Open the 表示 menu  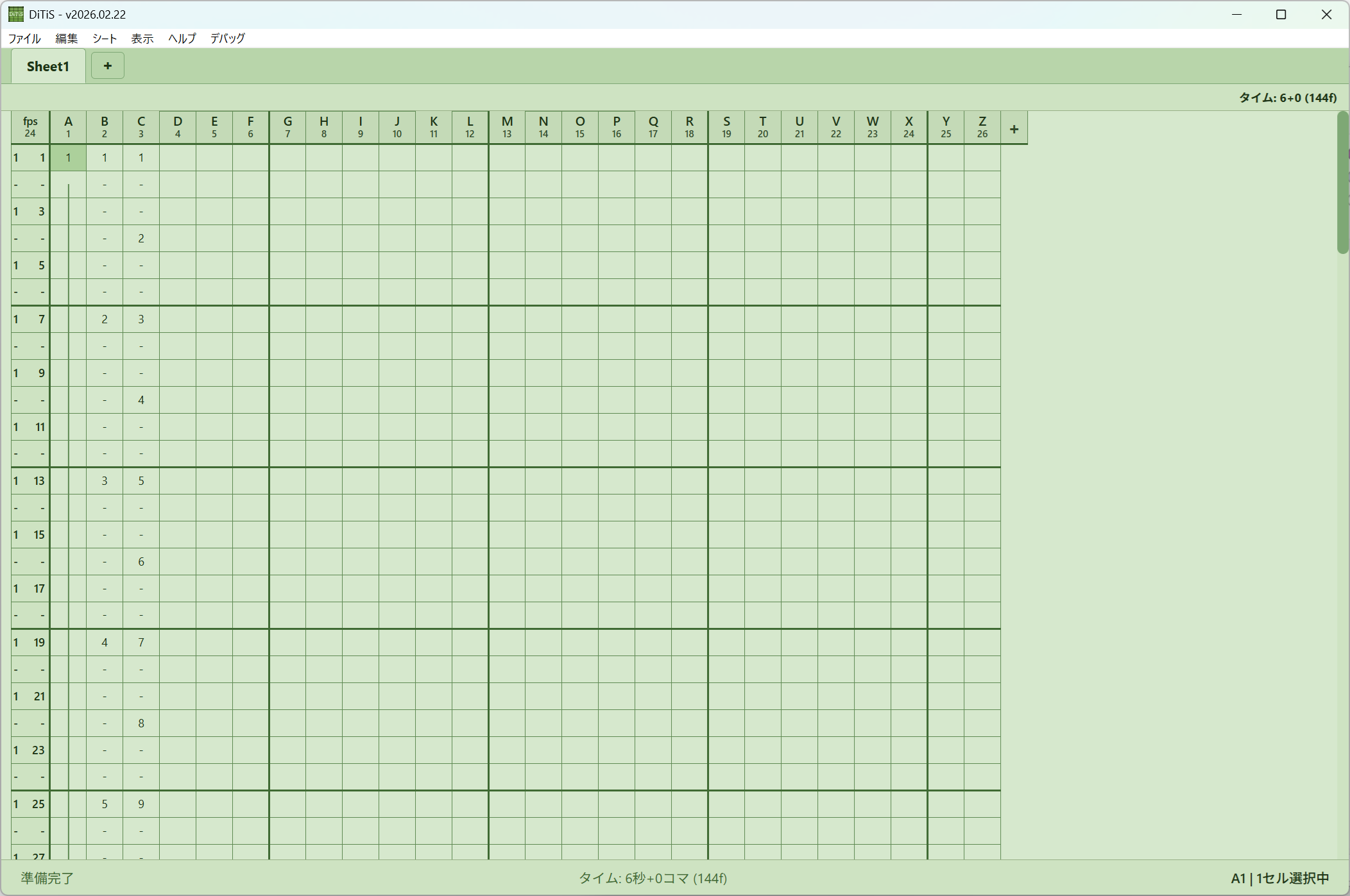click(x=142, y=38)
